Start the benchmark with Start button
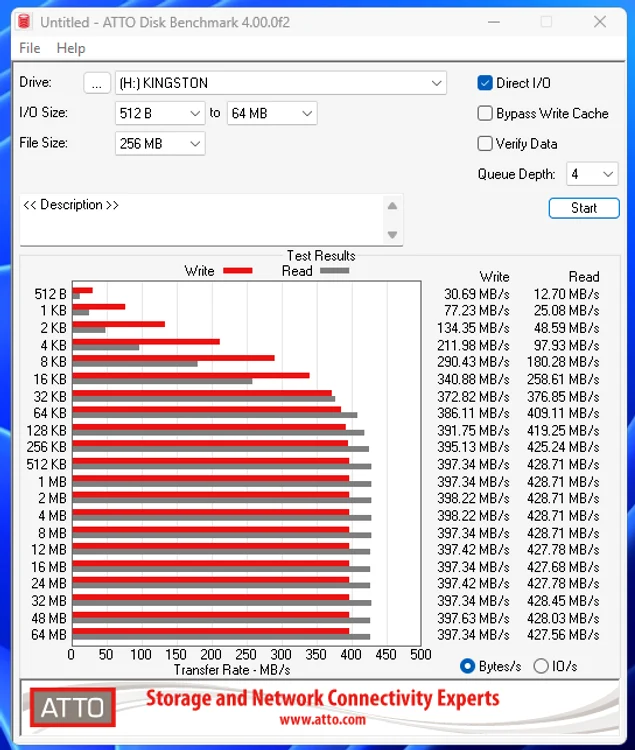 [584, 208]
